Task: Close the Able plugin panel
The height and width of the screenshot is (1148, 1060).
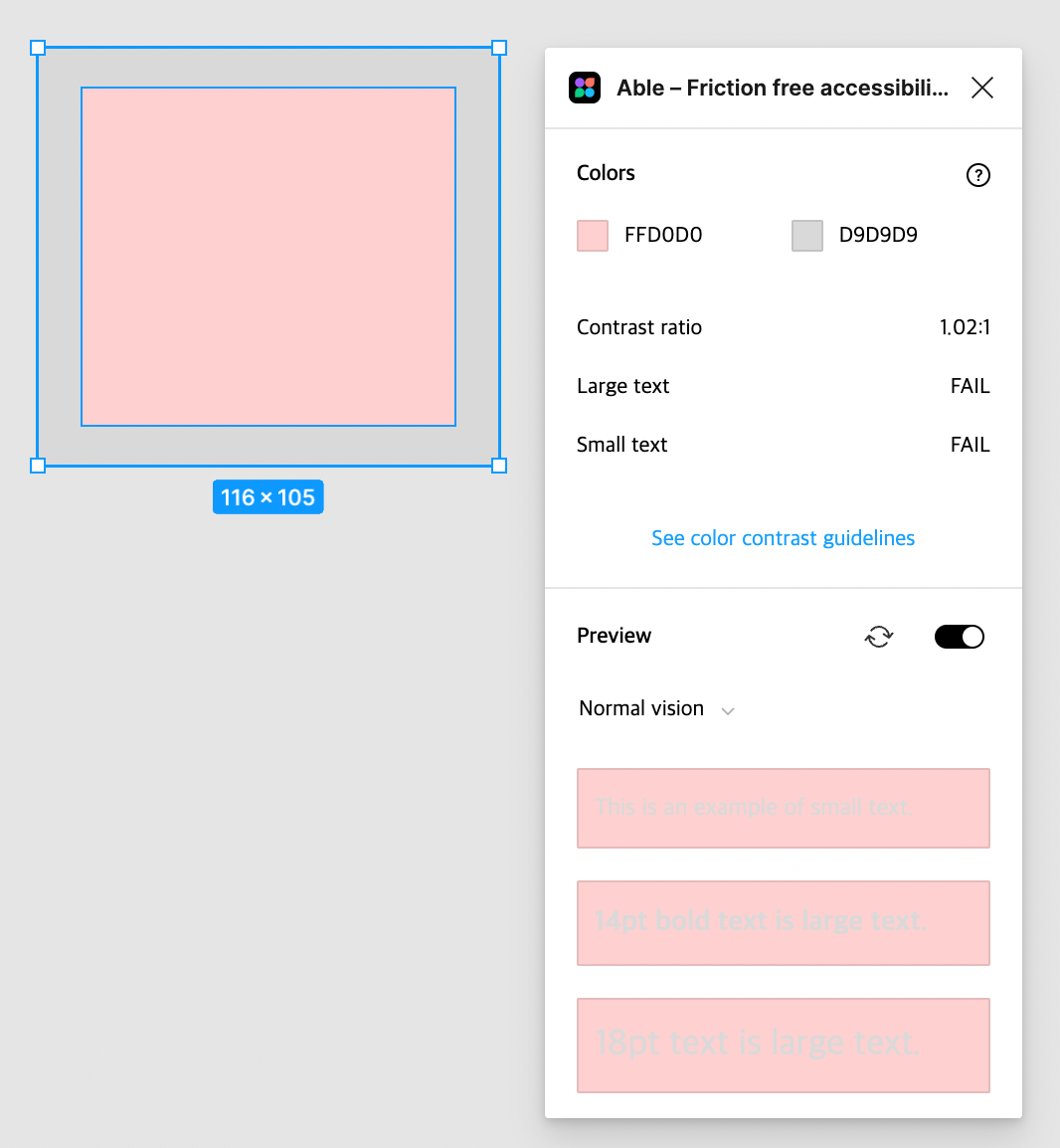Action: (981, 88)
